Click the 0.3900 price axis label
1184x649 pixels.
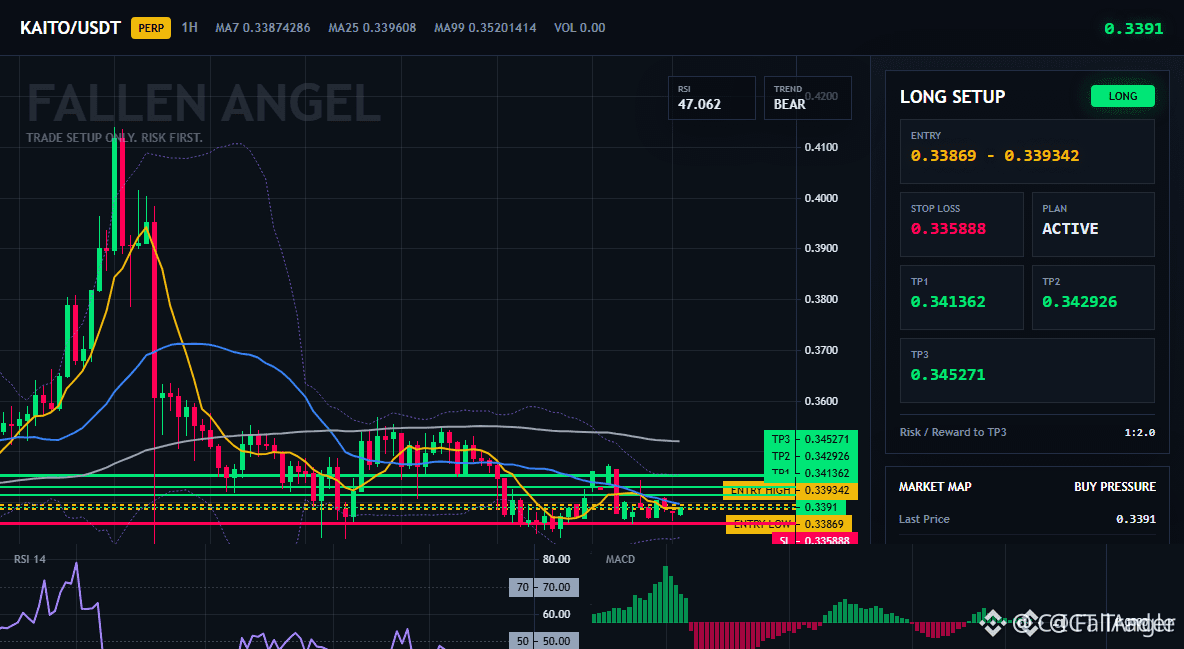821,249
